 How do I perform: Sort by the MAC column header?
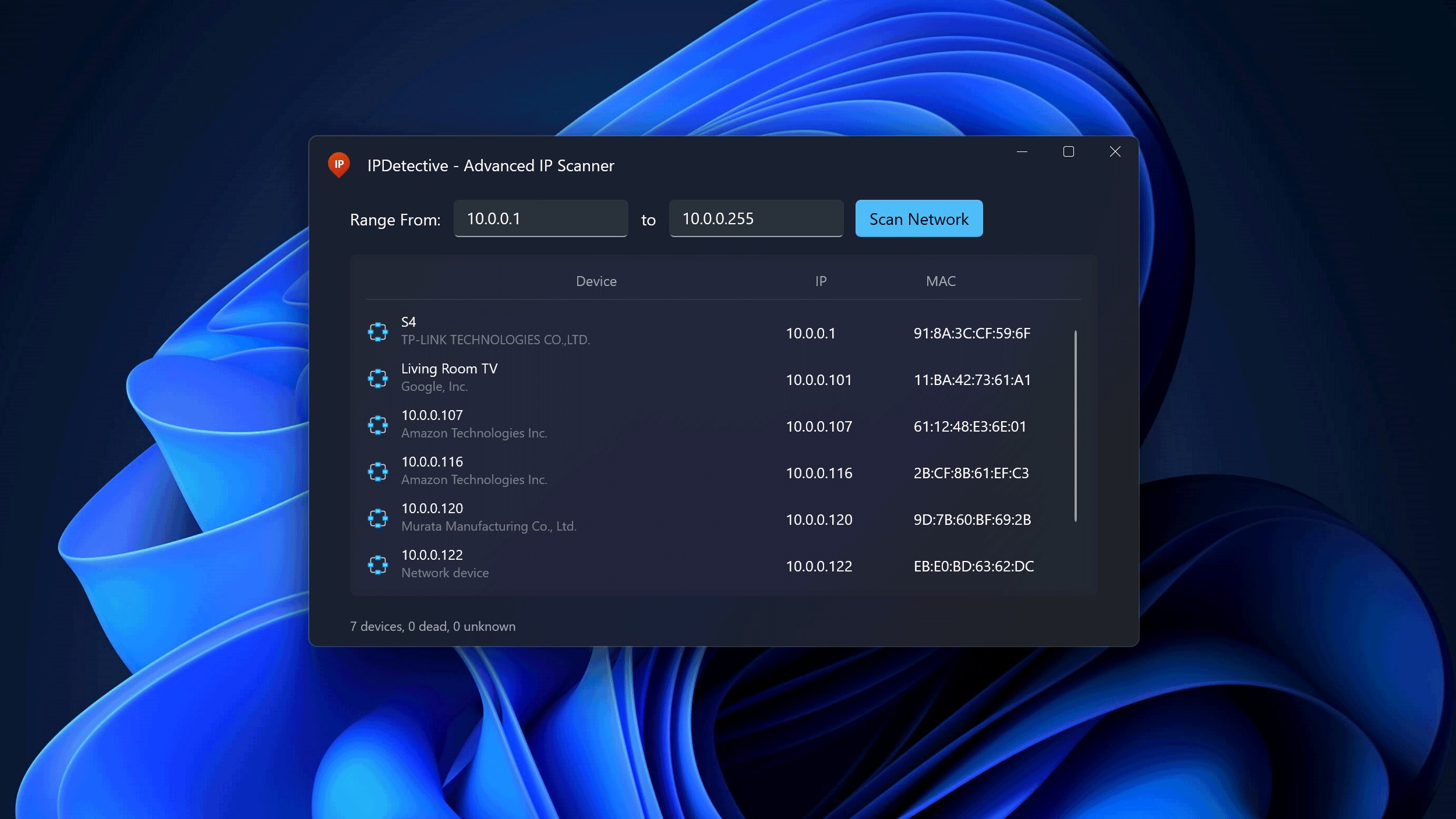[x=940, y=281]
